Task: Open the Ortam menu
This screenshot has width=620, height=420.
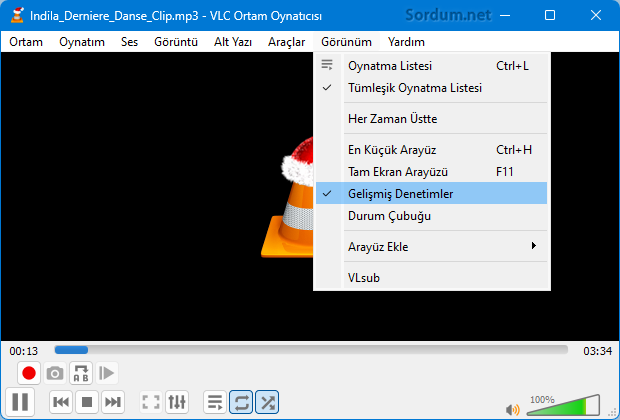Action: coord(26,42)
